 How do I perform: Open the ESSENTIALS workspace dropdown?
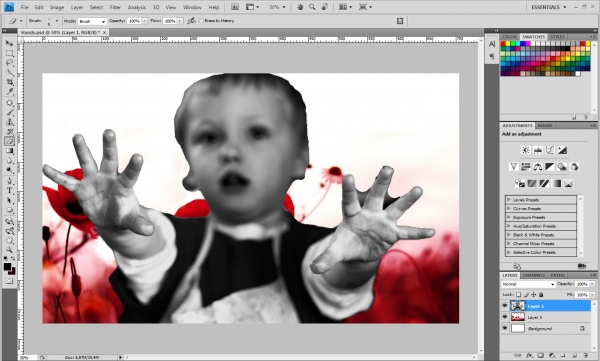[549, 7]
